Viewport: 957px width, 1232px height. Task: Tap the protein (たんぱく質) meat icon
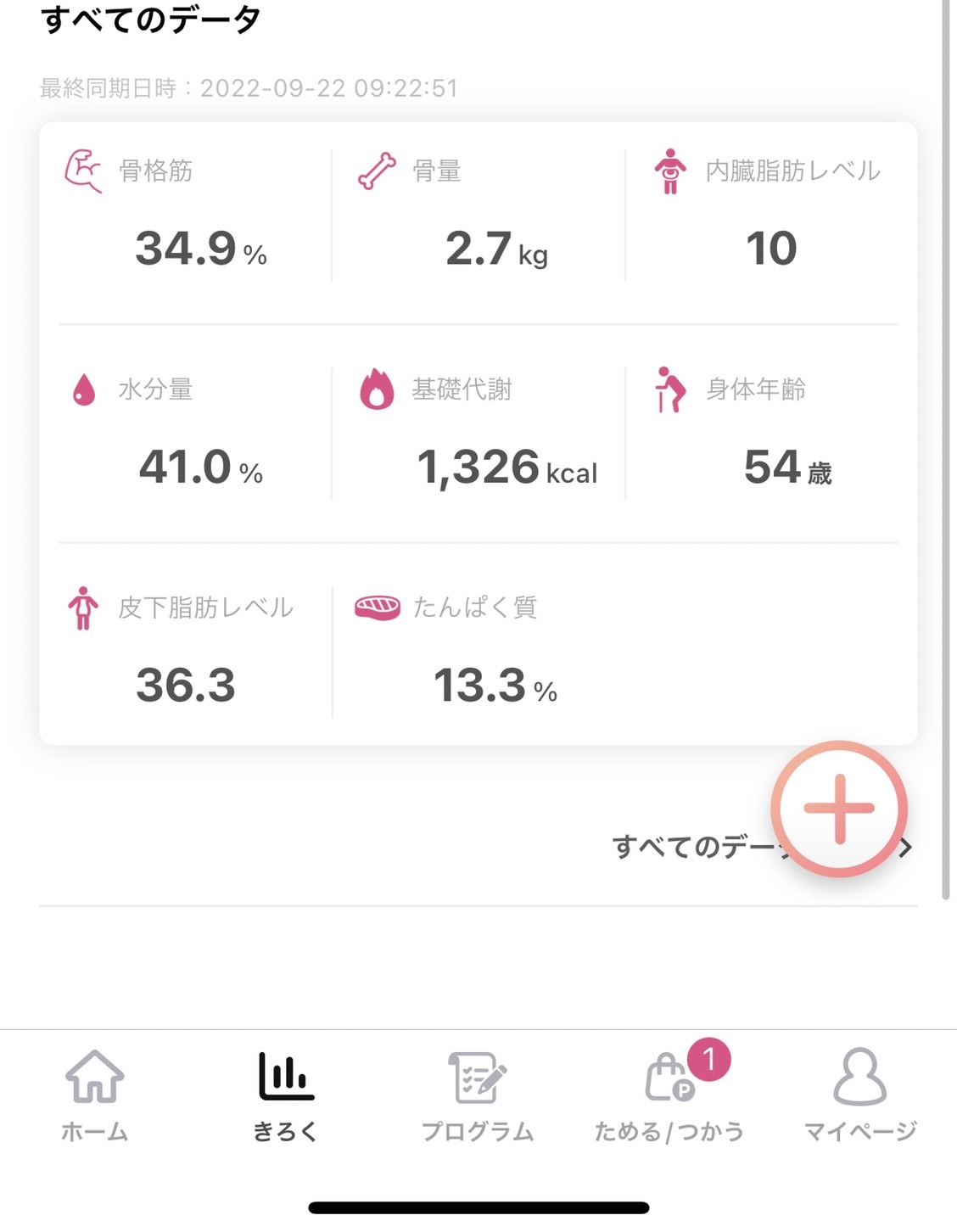[378, 608]
